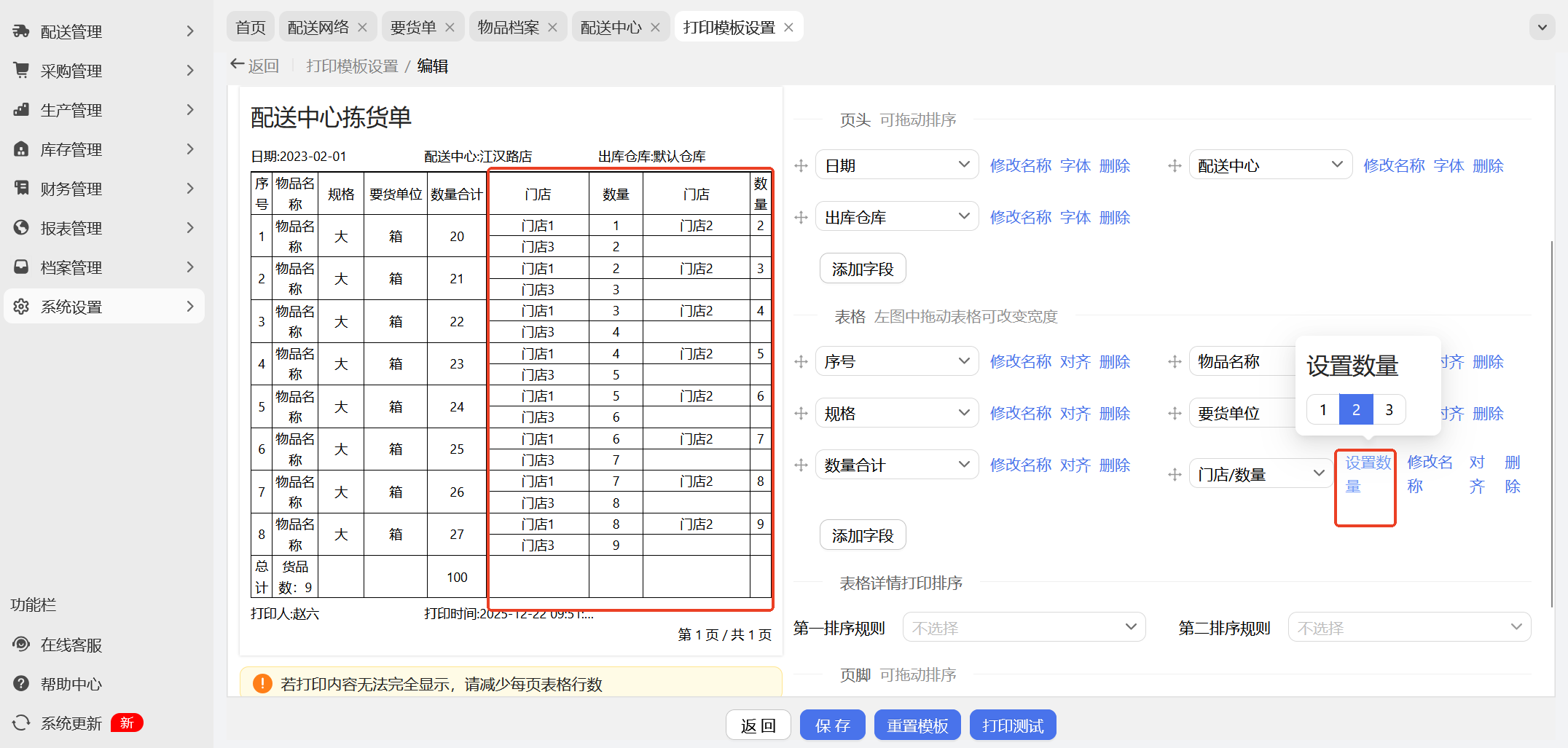Image resolution: width=1568 pixels, height=748 pixels.
Task: Open the 门店/数量 column dropdown
Action: 1261,474
